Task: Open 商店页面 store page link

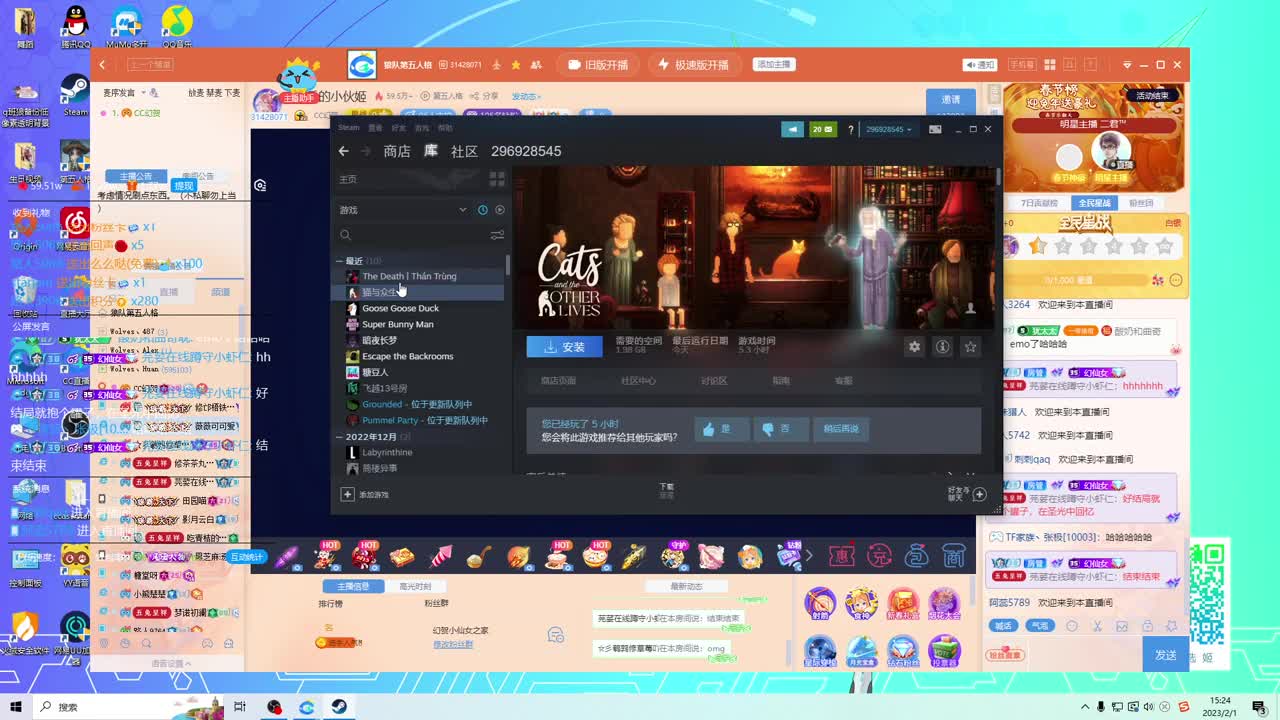Action: click(x=558, y=381)
